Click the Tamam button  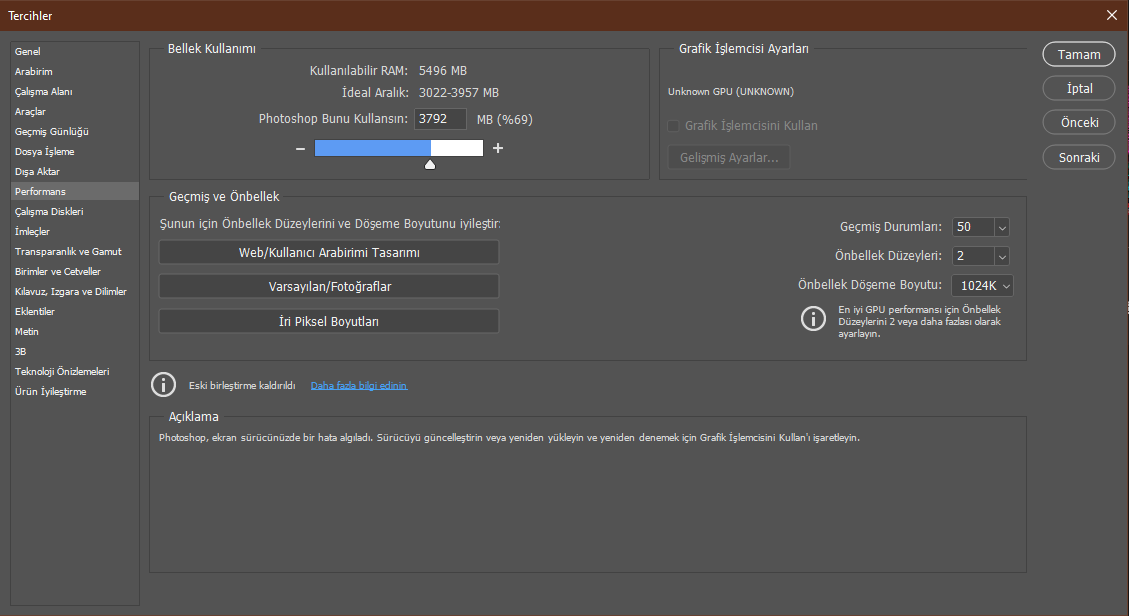(x=1079, y=55)
